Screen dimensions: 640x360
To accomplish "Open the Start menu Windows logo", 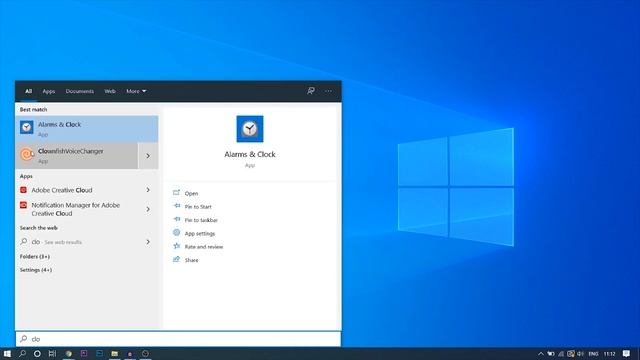I will 7,353.
